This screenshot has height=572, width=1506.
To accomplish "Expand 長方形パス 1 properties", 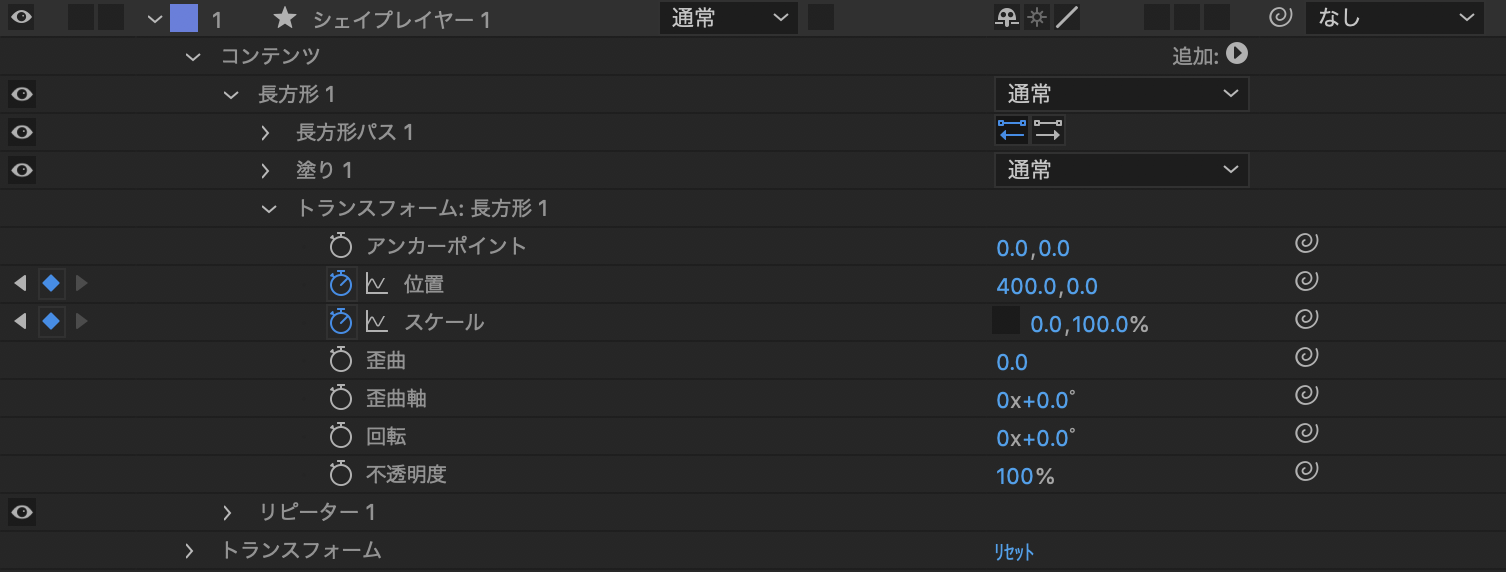I will 266,133.
